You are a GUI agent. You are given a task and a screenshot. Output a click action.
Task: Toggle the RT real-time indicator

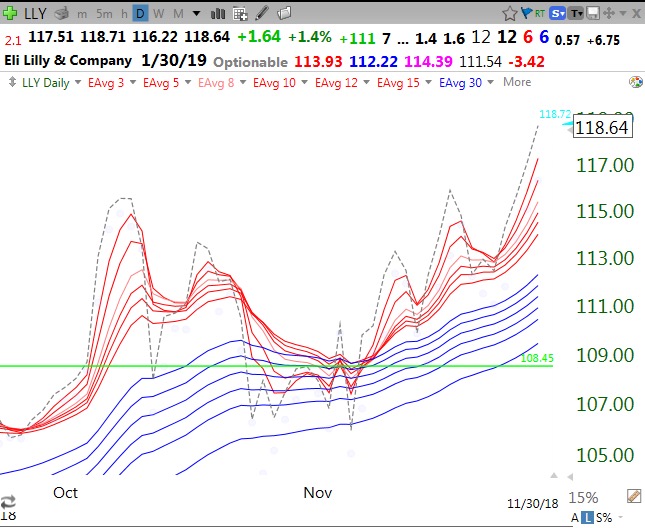(540, 14)
